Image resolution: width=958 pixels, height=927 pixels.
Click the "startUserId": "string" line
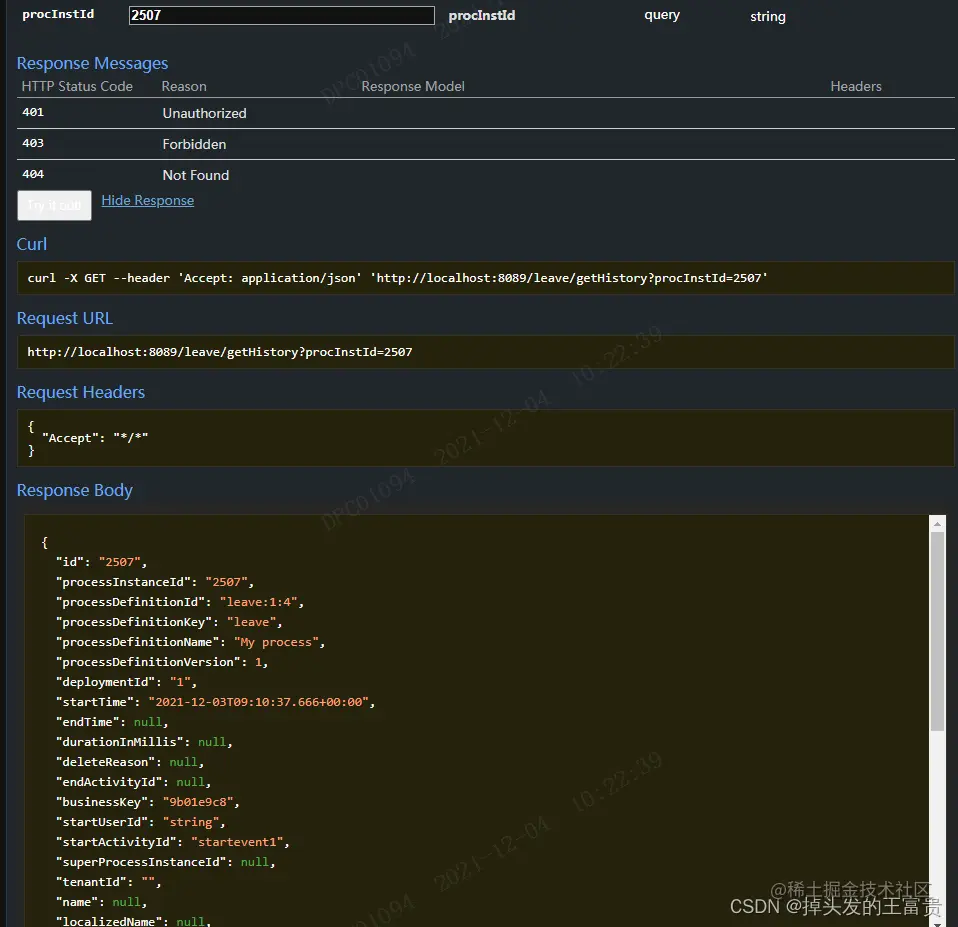tap(141, 823)
